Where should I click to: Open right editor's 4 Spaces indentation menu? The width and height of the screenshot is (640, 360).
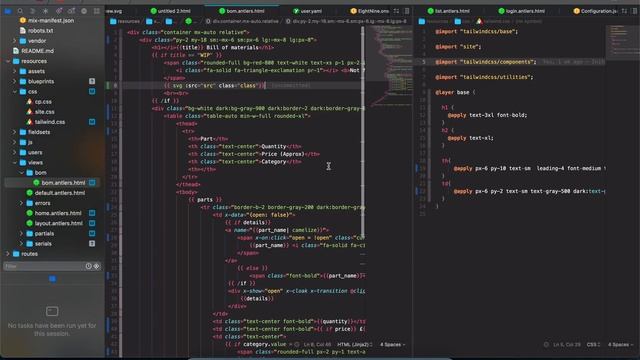tap(620, 345)
